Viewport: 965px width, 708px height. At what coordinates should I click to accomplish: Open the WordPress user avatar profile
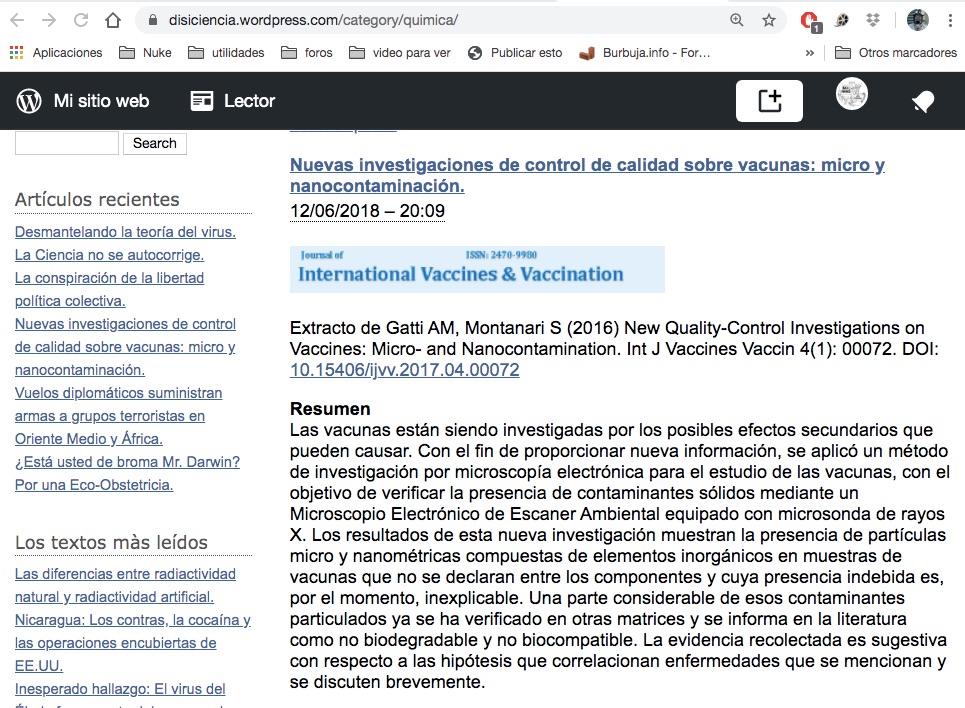852,95
